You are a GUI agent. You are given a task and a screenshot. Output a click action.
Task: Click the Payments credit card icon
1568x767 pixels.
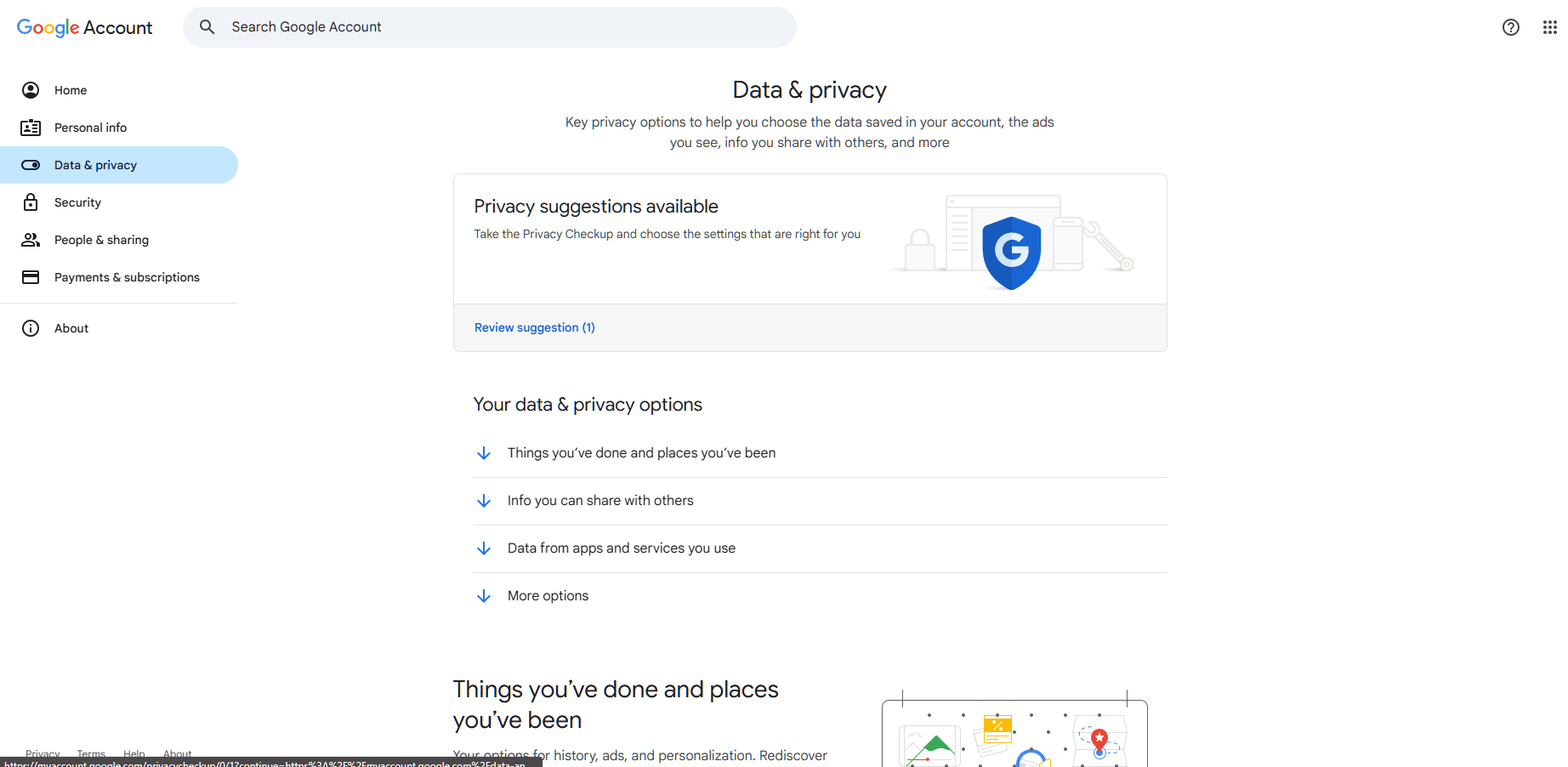tap(31, 277)
